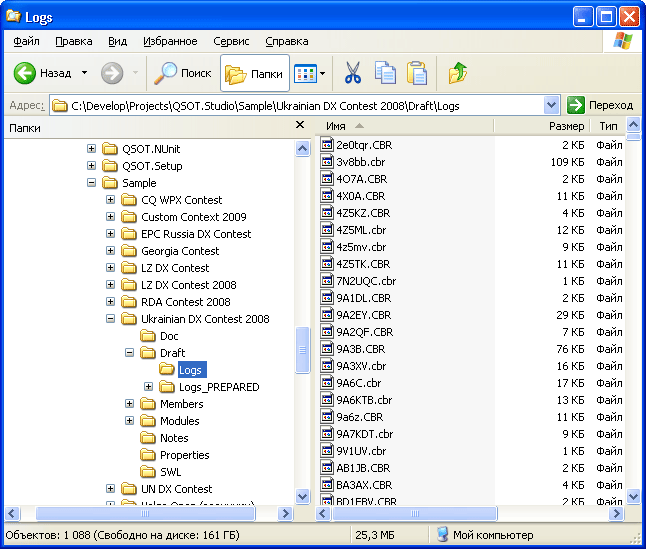Click the Copy toolbar icon
Viewport: 646px width, 549px height.
[x=385, y=73]
